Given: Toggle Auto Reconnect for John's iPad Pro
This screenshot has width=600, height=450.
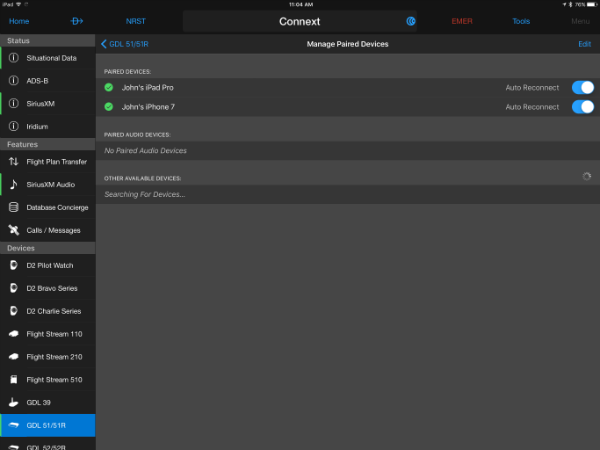Looking at the screenshot, I should pyautogui.click(x=582, y=87).
